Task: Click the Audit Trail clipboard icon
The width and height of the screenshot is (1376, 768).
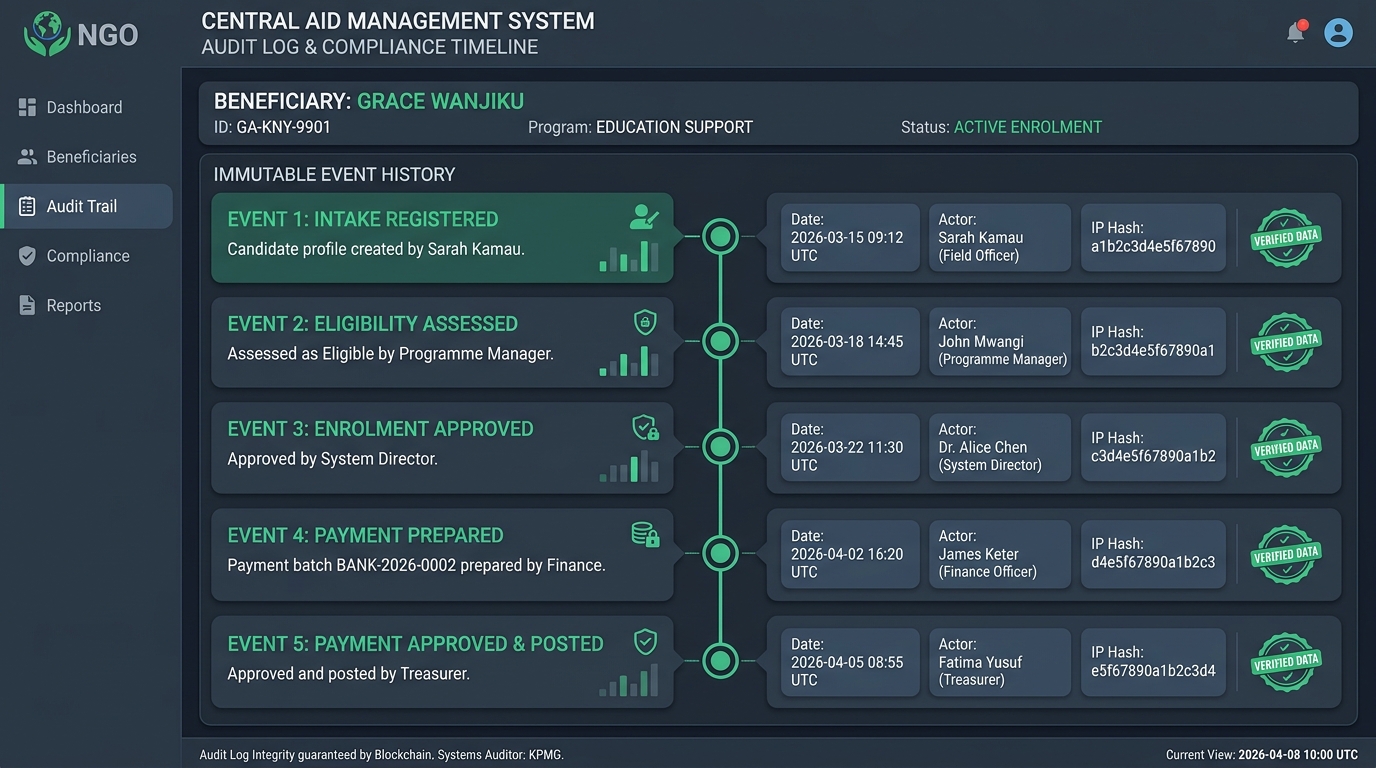Action: click(27, 206)
